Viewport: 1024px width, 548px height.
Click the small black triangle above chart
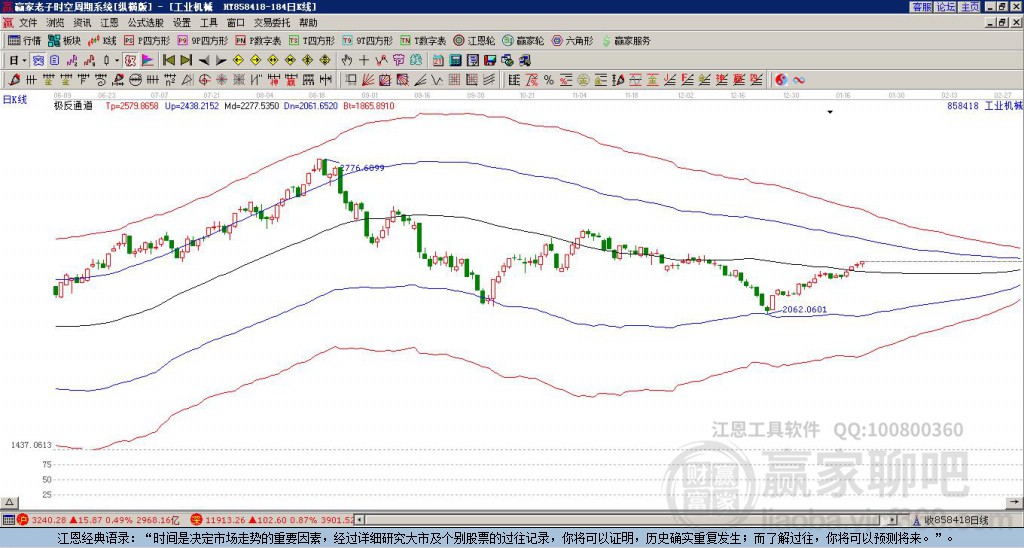(x=830, y=112)
